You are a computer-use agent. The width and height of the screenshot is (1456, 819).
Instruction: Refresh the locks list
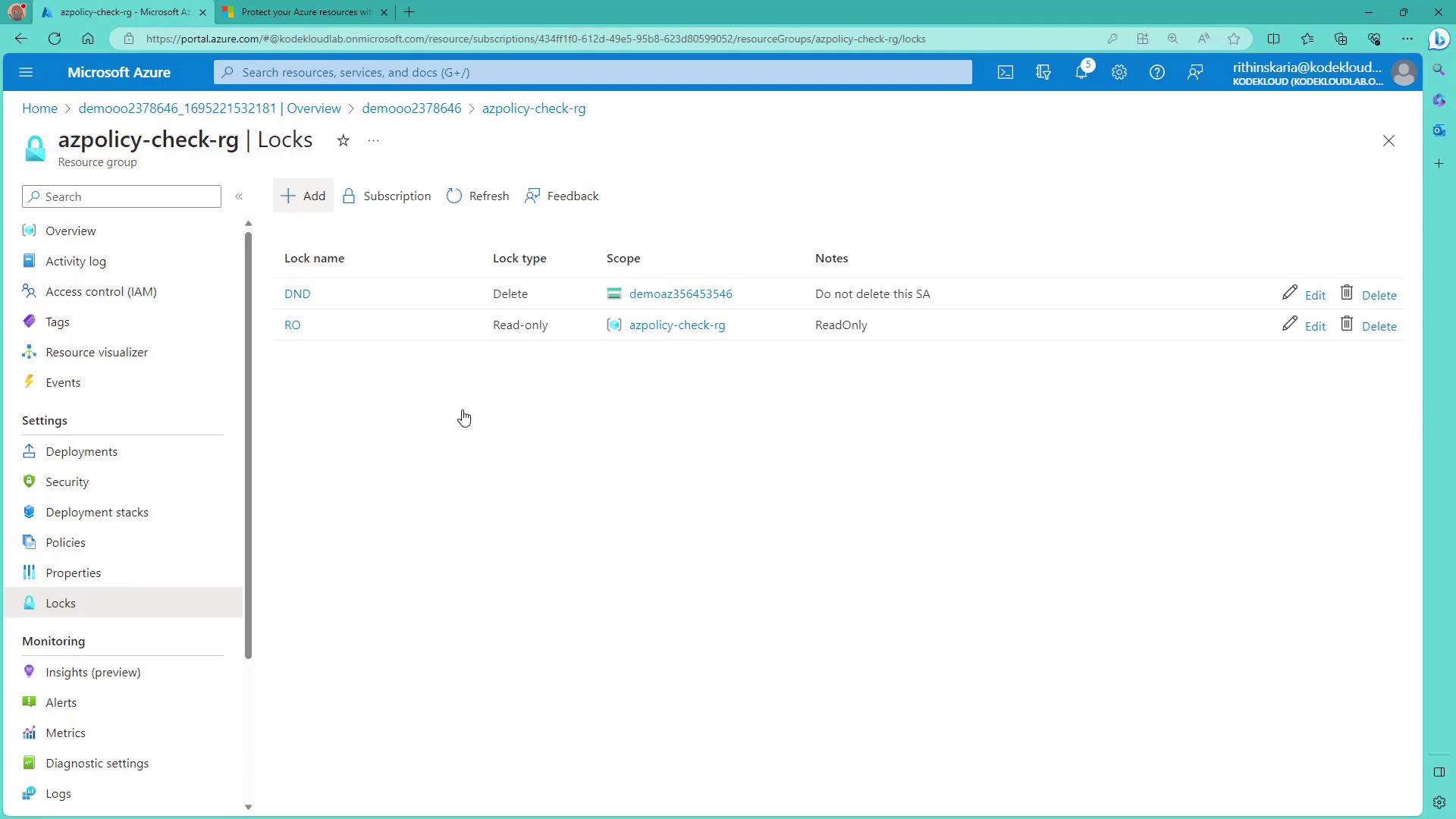[x=478, y=196]
